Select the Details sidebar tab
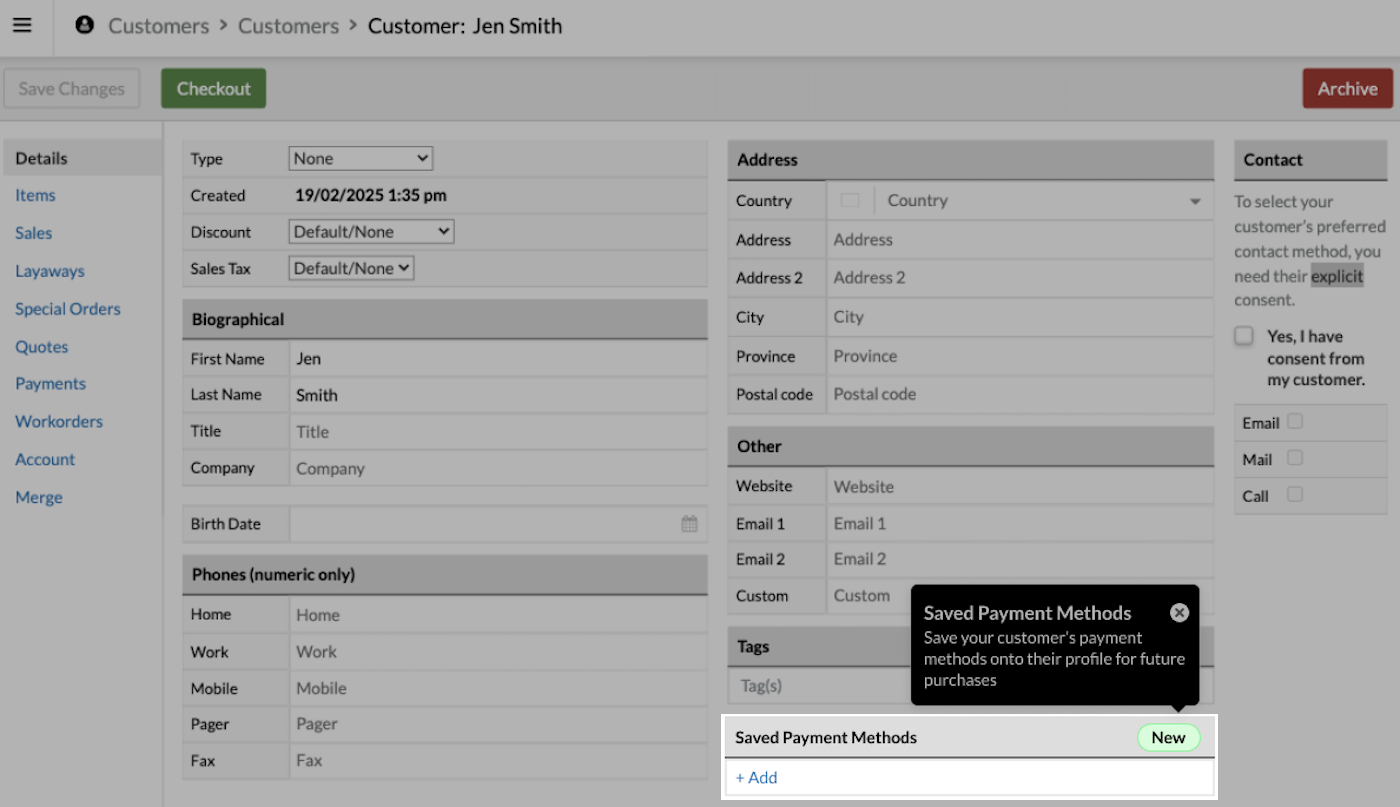The height and width of the screenshot is (807, 1400). coord(82,158)
